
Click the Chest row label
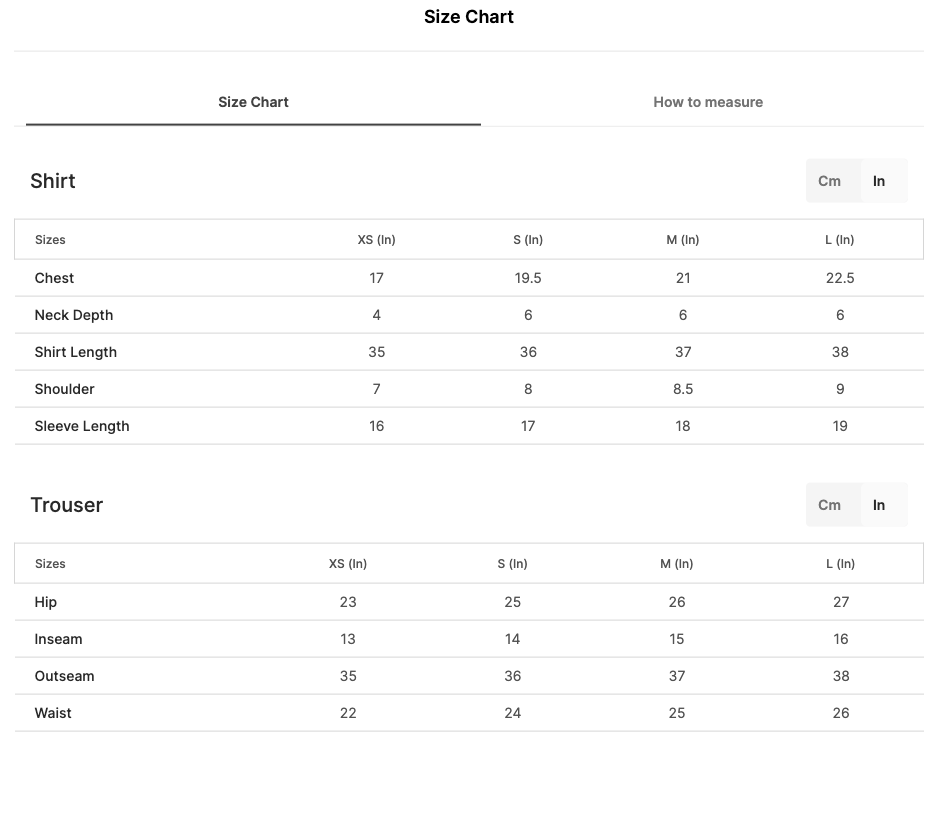pyautogui.click(x=54, y=278)
